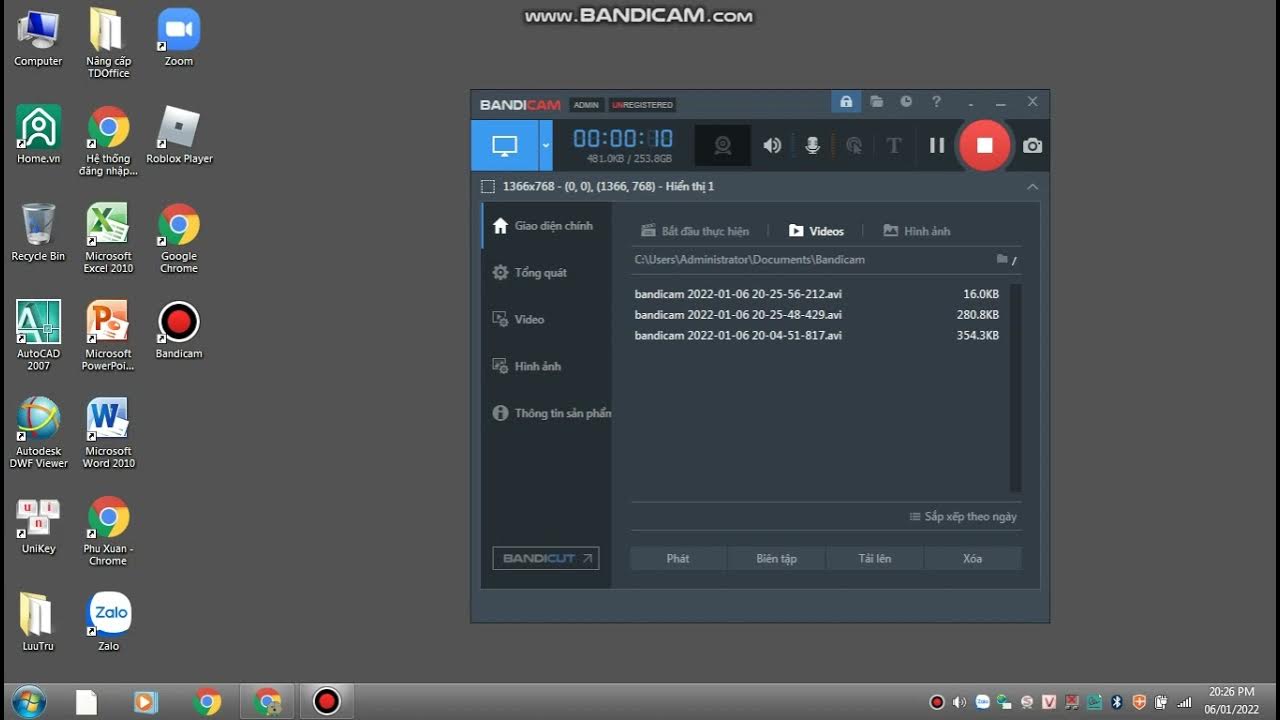
Task: Toggle the mouse cursor effect icon
Action: pos(854,145)
